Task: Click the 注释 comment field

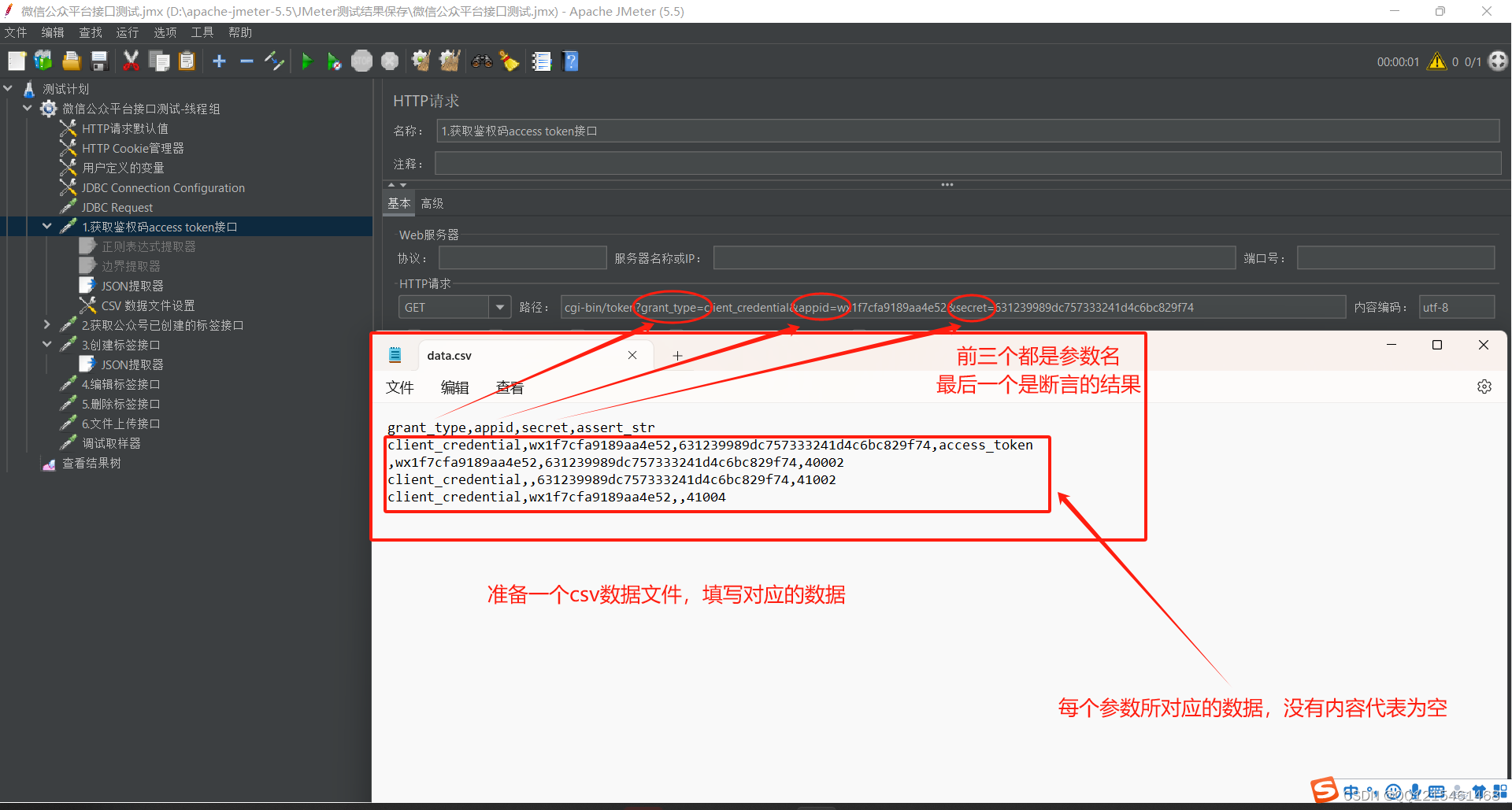Action: (968, 164)
